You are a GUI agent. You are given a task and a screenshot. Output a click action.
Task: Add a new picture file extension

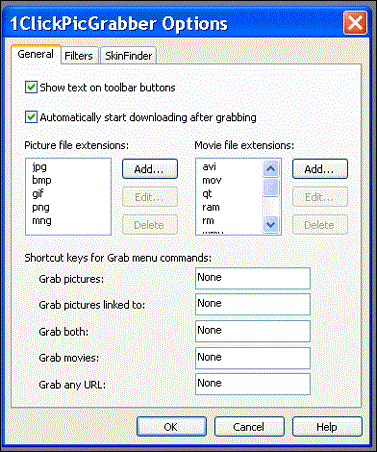[x=150, y=169]
